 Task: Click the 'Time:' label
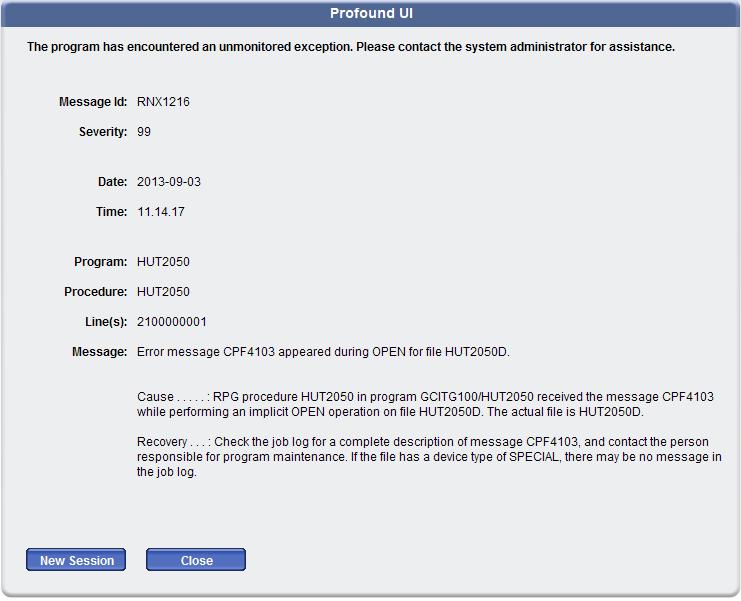112,212
